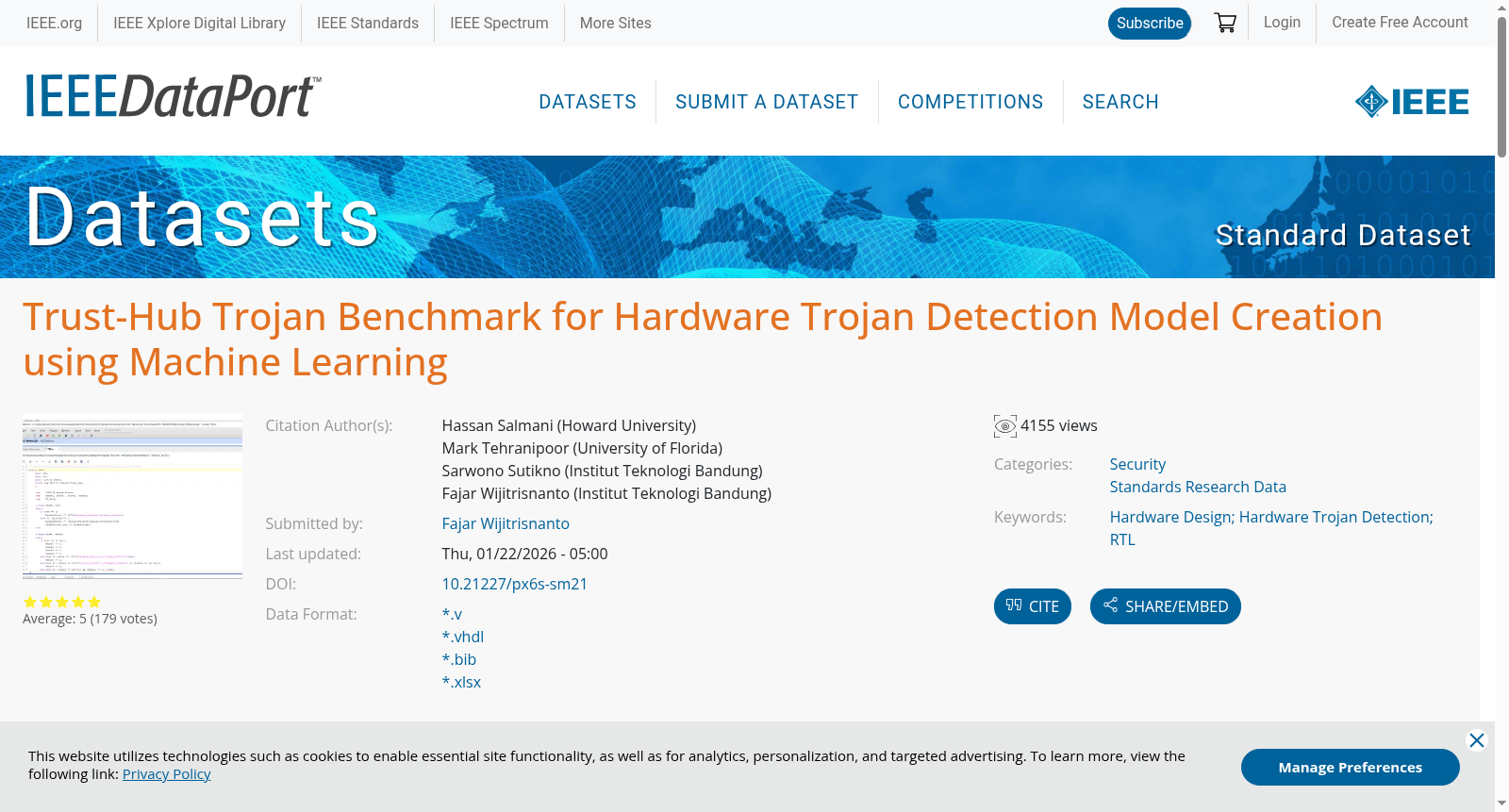Screen dimensions: 1509x812
Task: Click the views eye icon
Action: pyautogui.click(x=1005, y=426)
